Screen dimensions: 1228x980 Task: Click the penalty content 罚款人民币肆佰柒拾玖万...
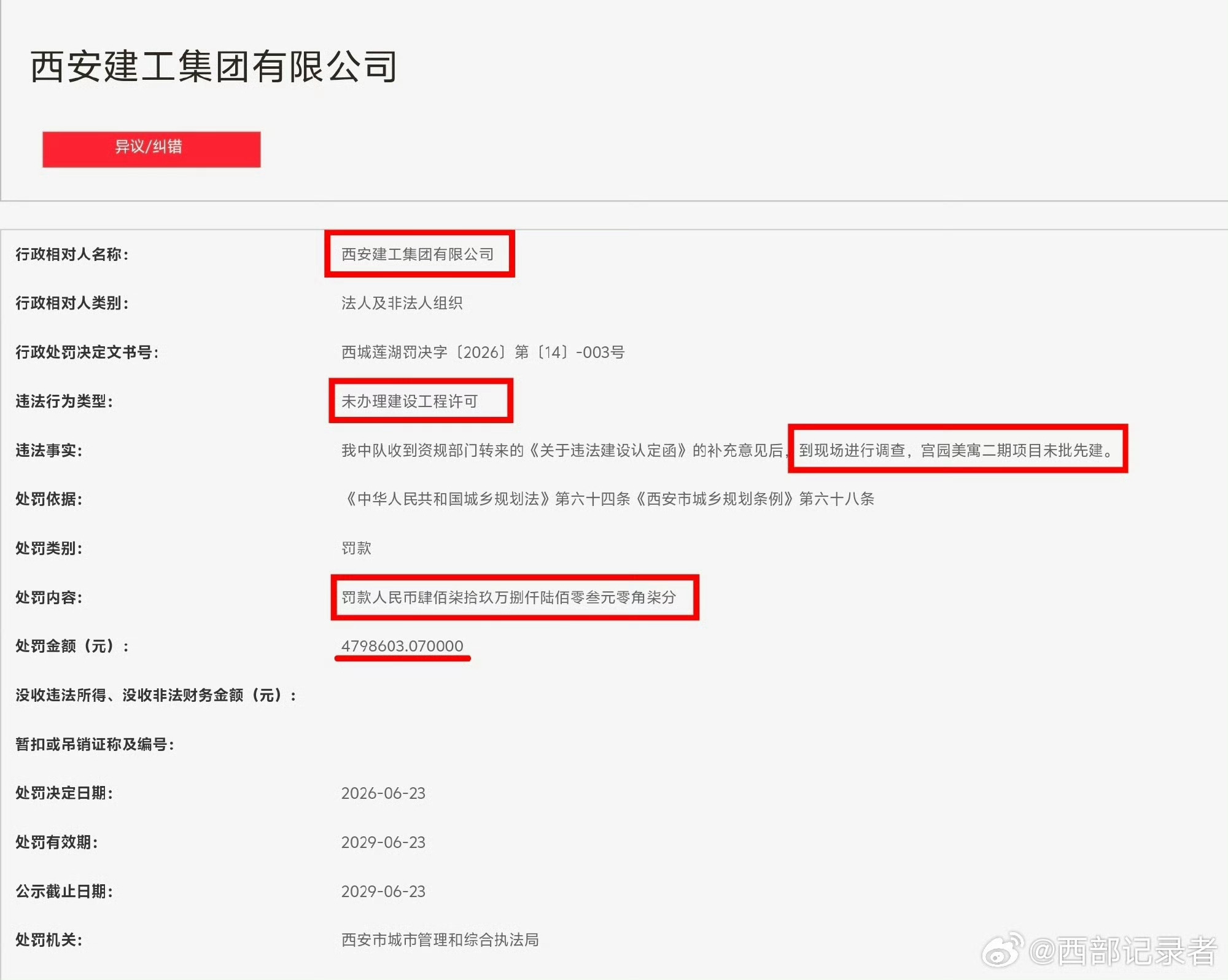(509, 597)
